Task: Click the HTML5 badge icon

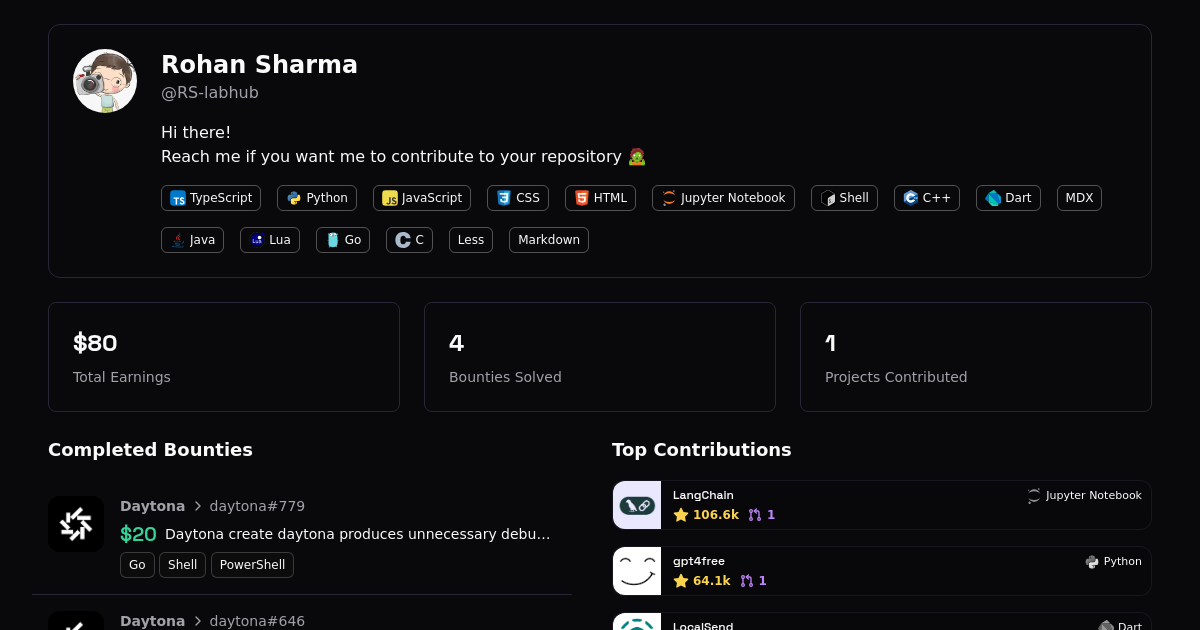Action: (582, 198)
